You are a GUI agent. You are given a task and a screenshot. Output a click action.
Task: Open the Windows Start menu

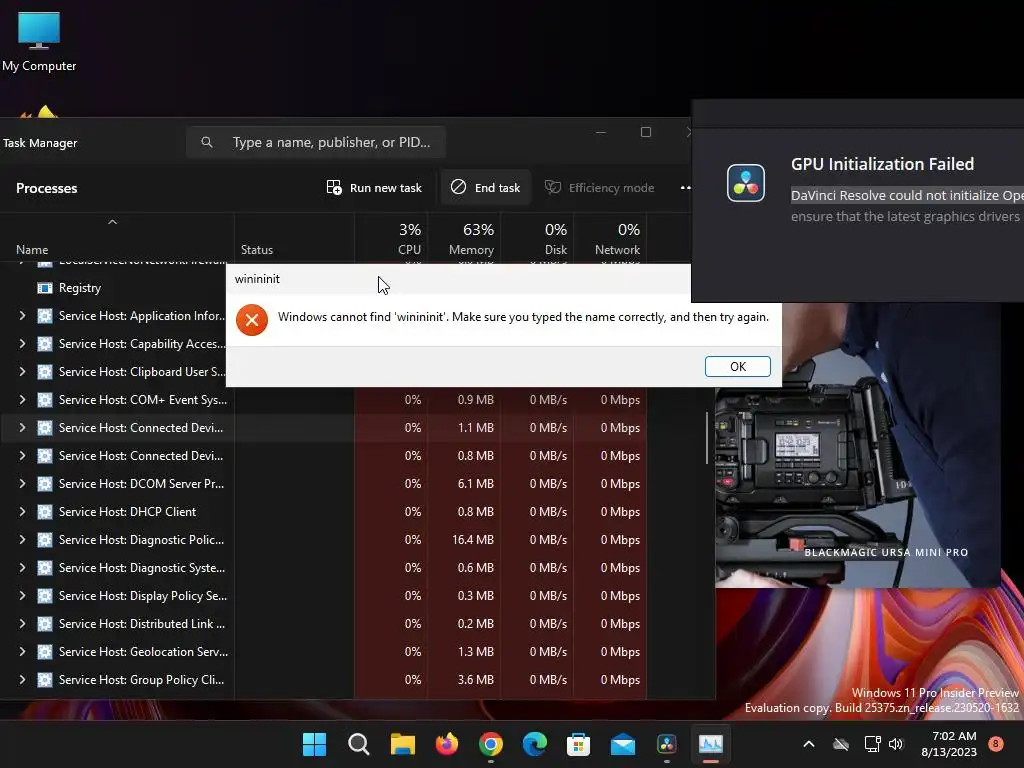pyautogui.click(x=314, y=744)
